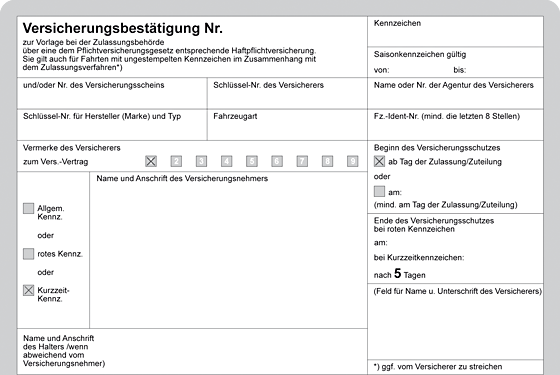Click the Hersteller (Marke) und Typ field
The height and width of the screenshot is (375, 560).
[112, 125]
